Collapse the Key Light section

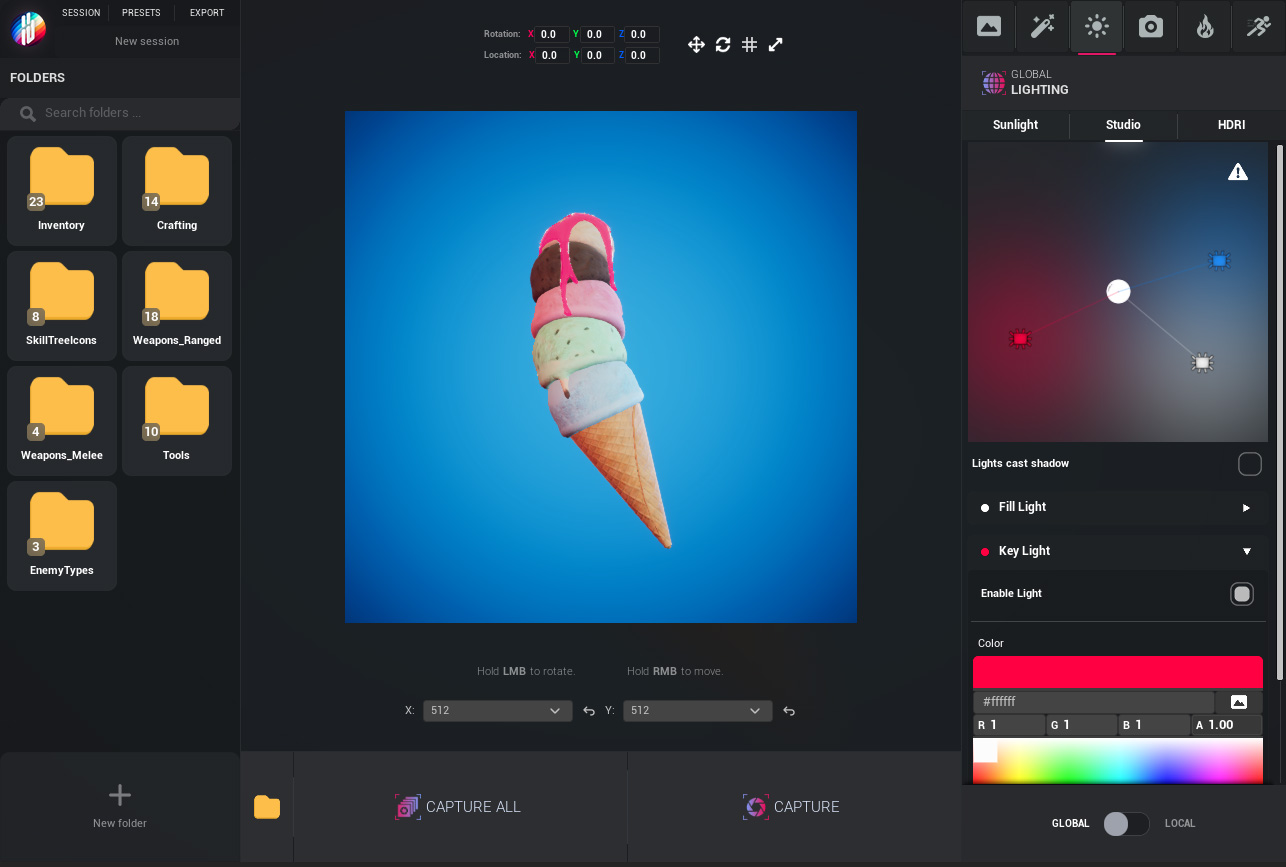(1118, 551)
